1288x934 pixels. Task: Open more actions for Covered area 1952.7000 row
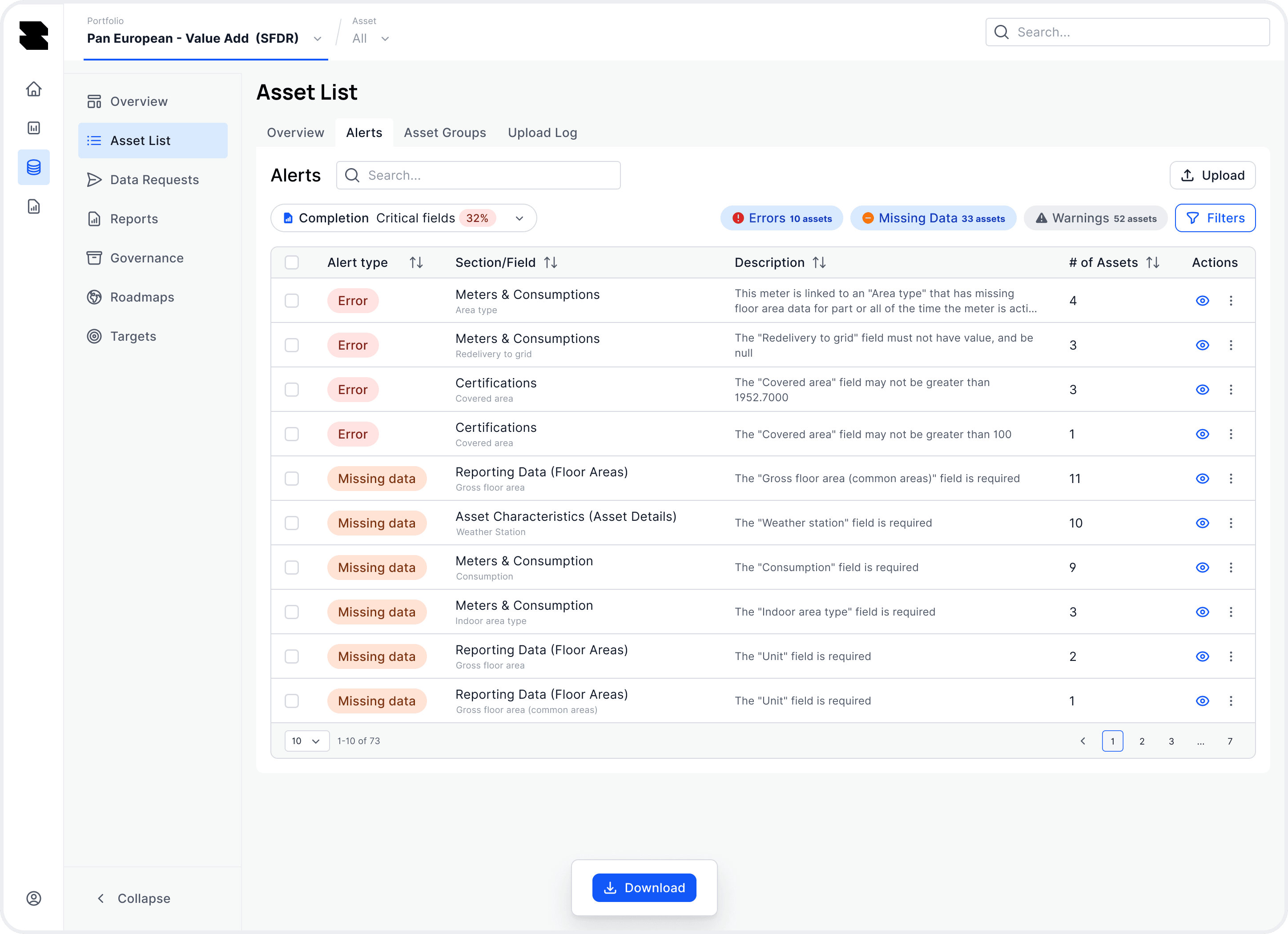point(1231,390)
